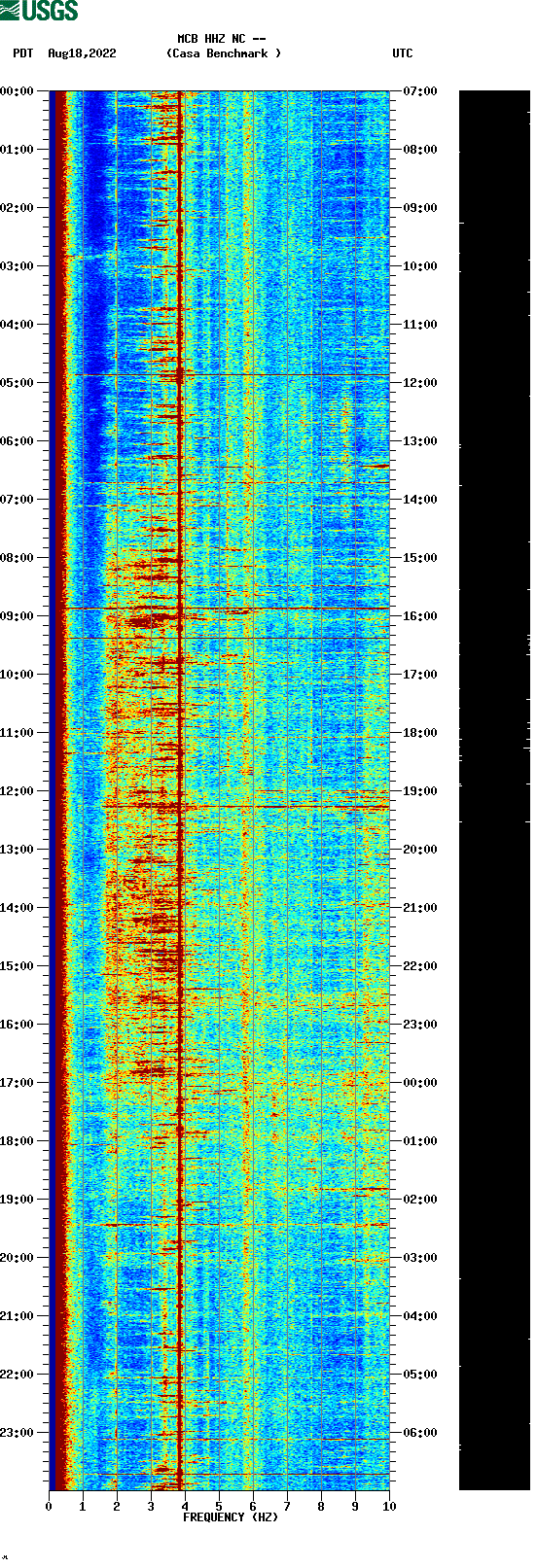Image resolution: width=537 pixels, height=1568 pixels.
Task: Click the UTC axis label 08:00
Action: click(420, 150)
